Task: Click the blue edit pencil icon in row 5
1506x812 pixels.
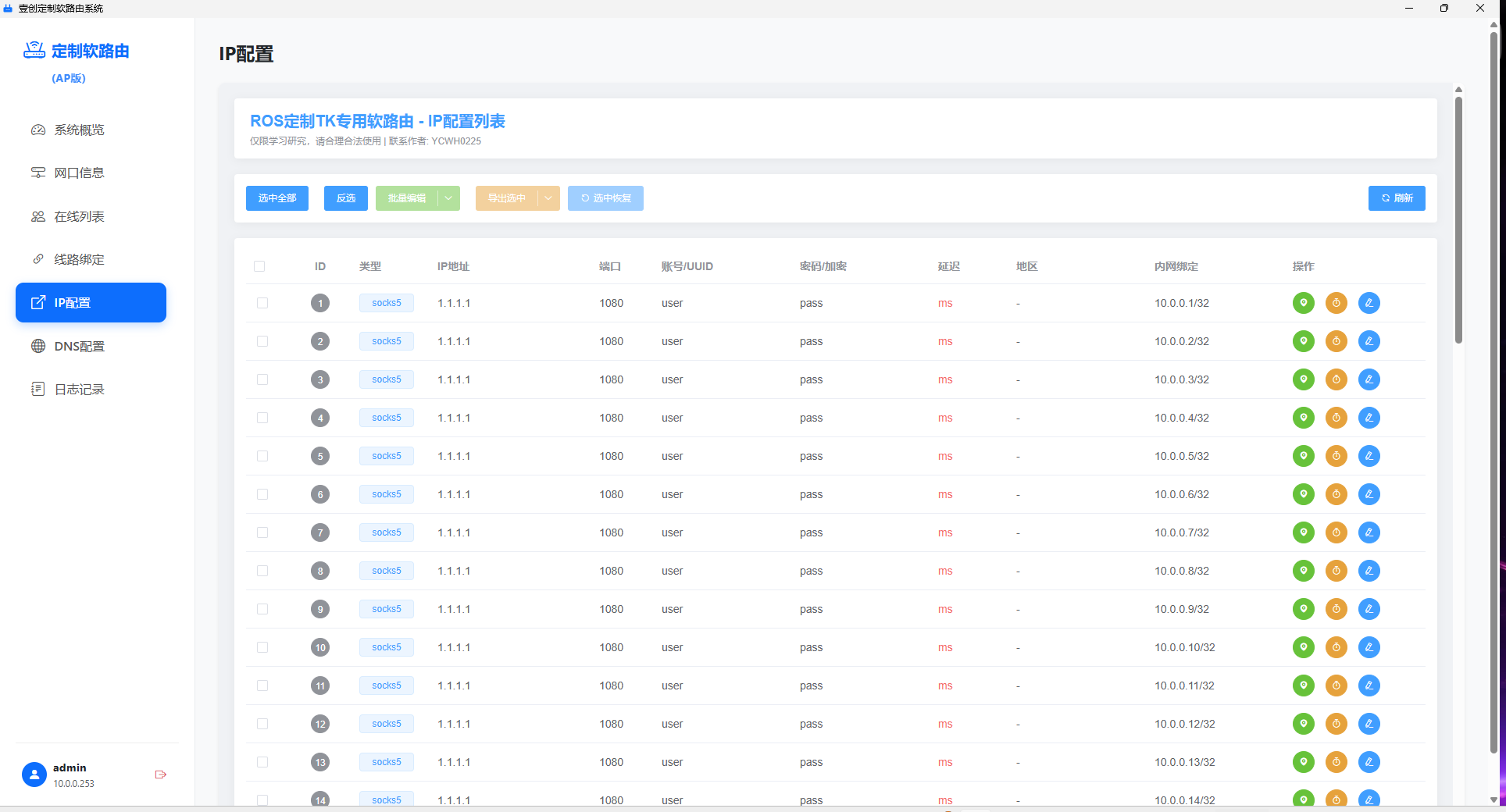Action: pyautogui.click(x=1369, y=456)
